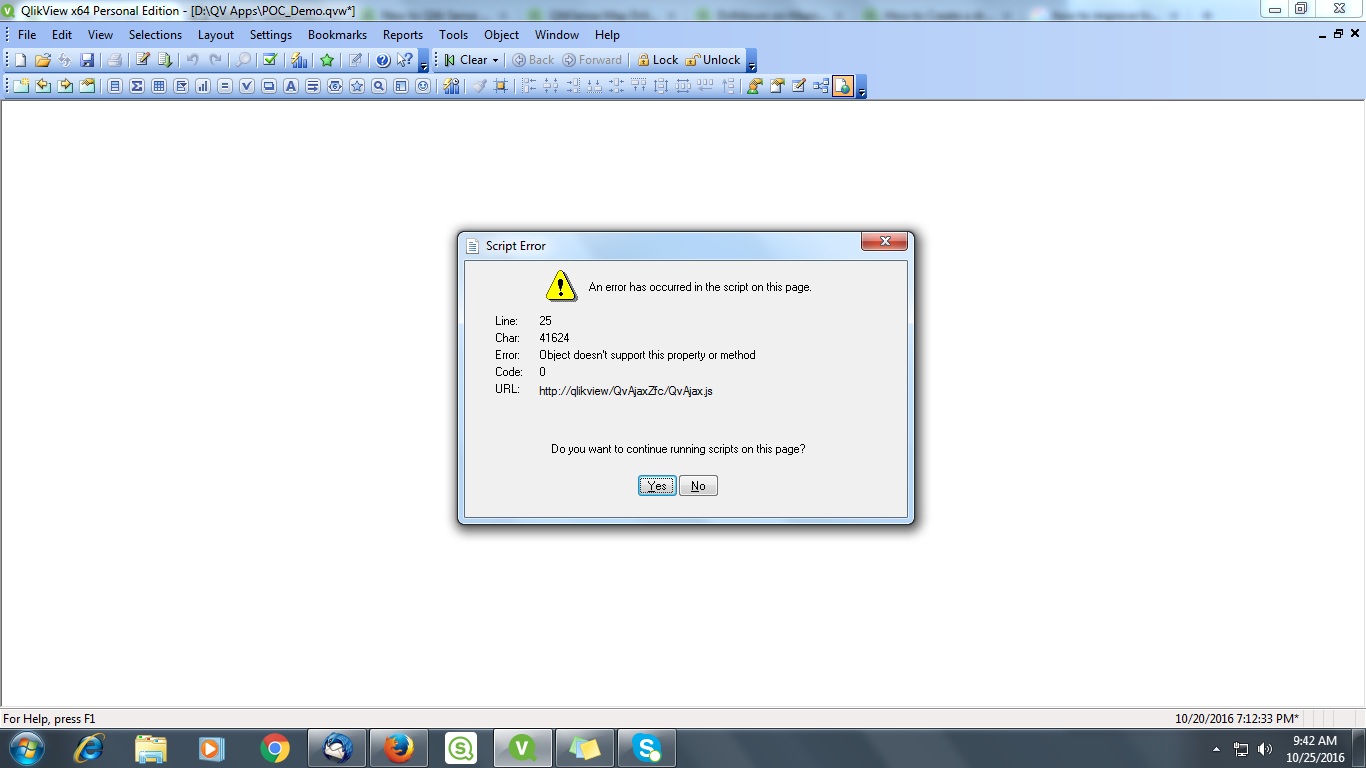Open the Selections menu
The width and height of the screenshot is (1366, 768).
pyautogui.click(x=155, y=34)
